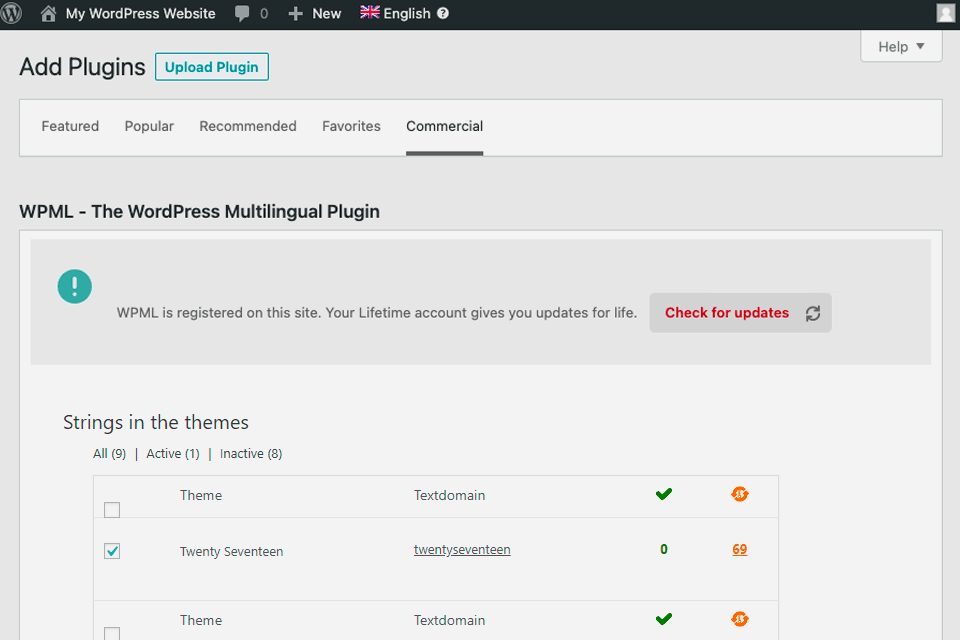Click the WPML Multilingual Plugin heading
The width and height of the screenshot is (960, 640).
[x=200, y=211]
